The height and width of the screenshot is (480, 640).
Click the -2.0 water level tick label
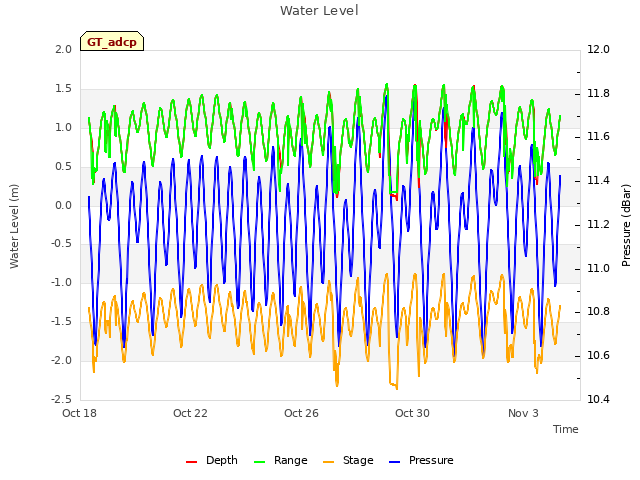pyautogui.click(x=61, y=360)
